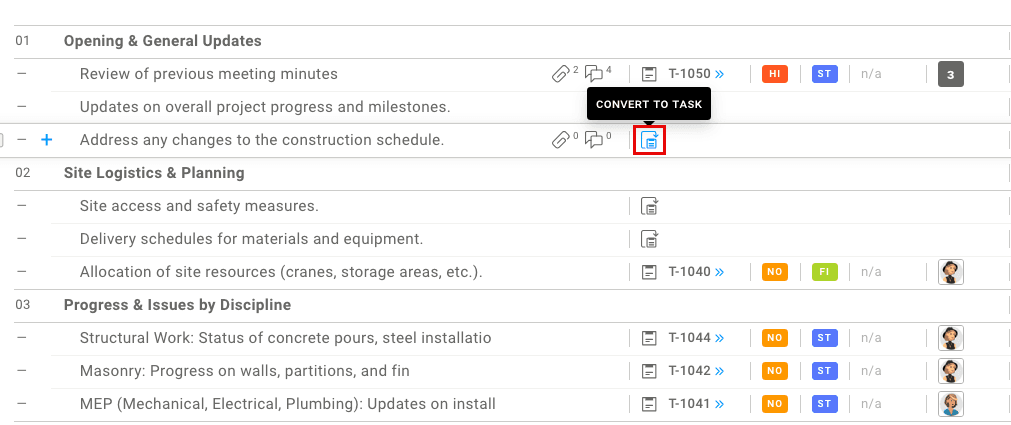
Task: Open the ST status badge on T-1044
Action: pyautogui.click(x=824, y=338)
